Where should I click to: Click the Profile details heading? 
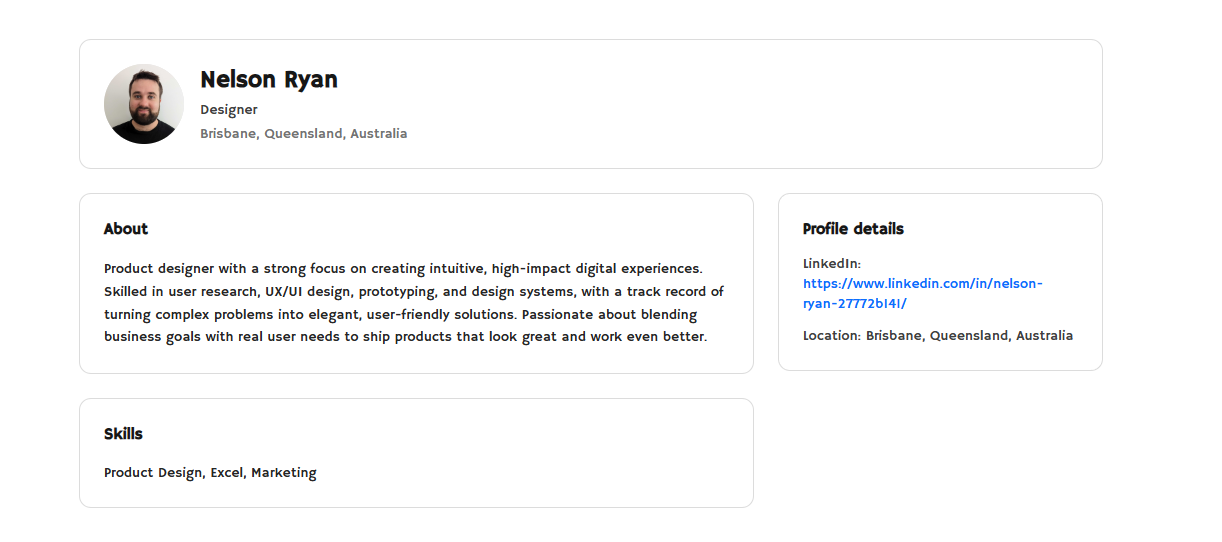(x=853, y=229)
